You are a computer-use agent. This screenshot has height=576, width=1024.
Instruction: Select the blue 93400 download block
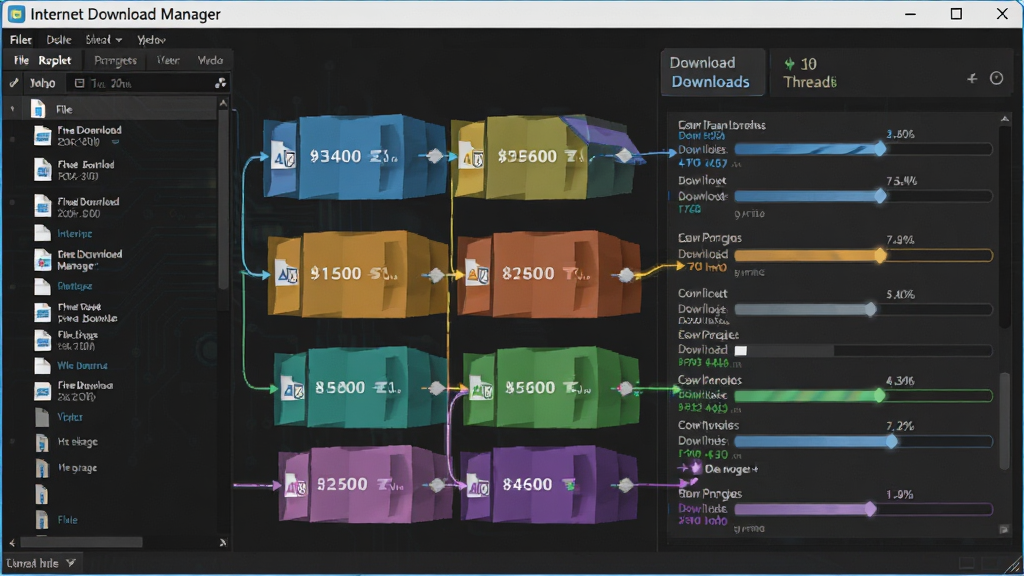click(355, 157)
